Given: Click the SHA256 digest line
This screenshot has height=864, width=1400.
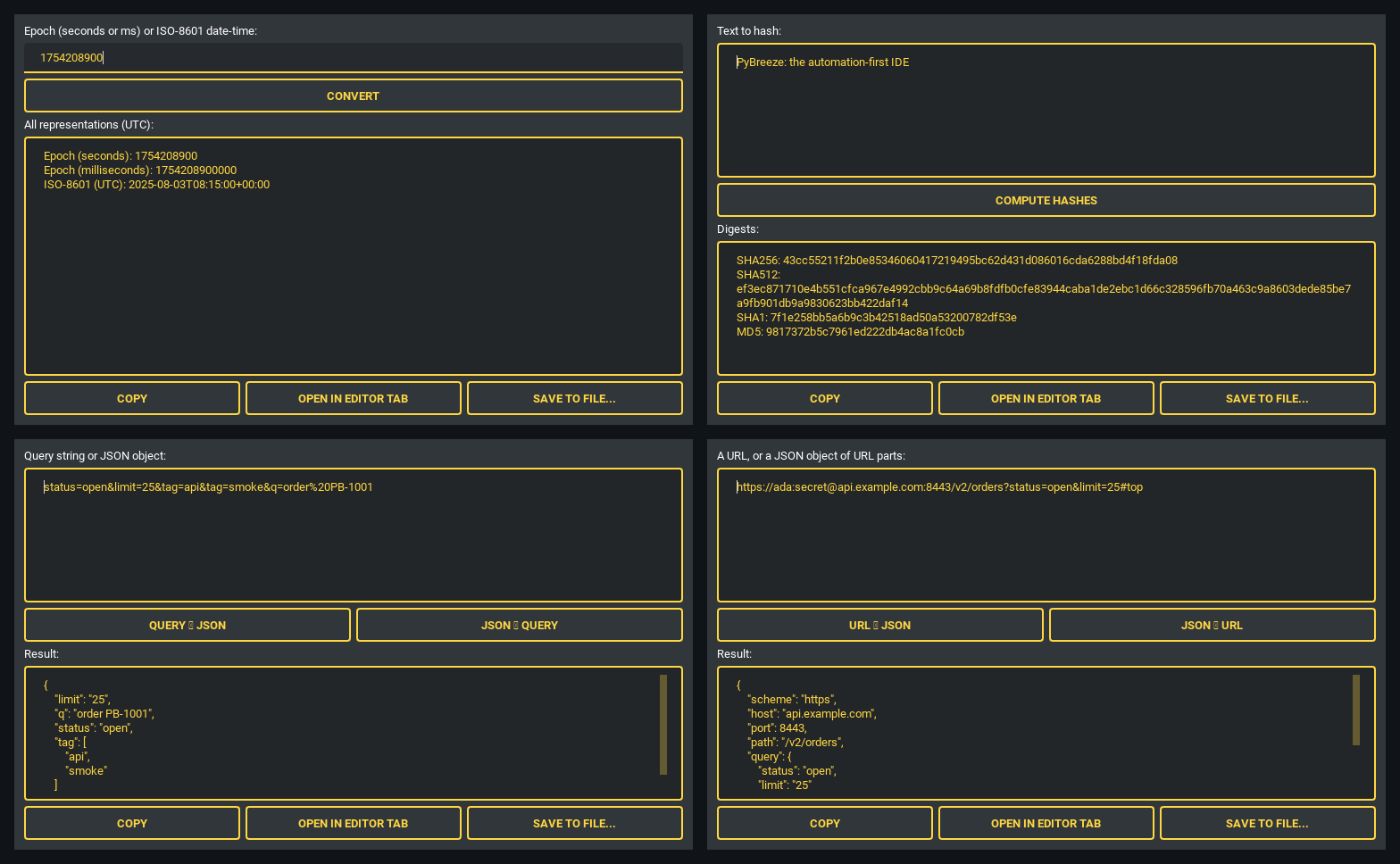Looking at the screenshot, I should (957, 261).
